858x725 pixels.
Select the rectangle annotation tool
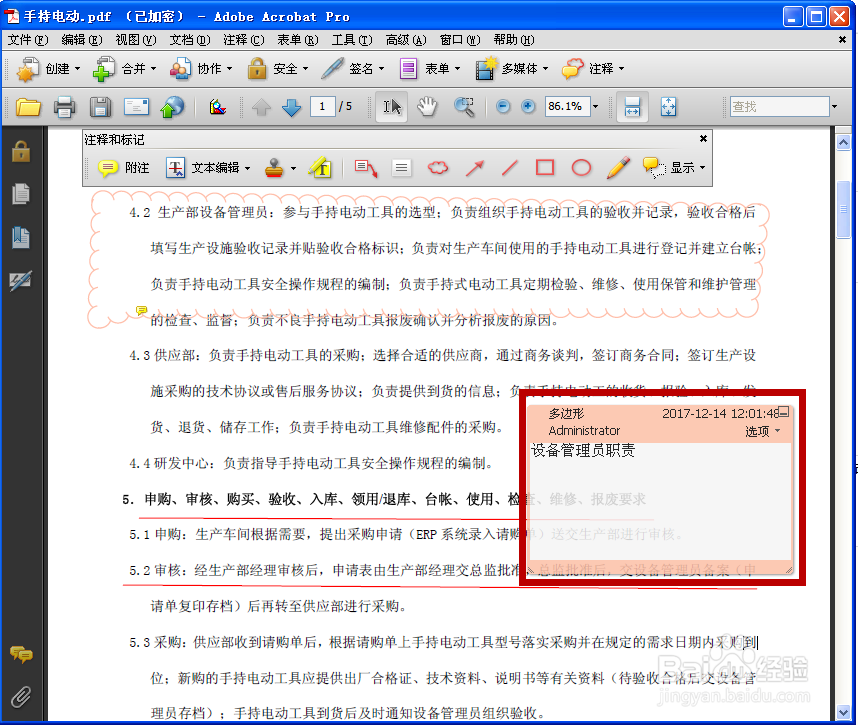(x=545, y=167)
